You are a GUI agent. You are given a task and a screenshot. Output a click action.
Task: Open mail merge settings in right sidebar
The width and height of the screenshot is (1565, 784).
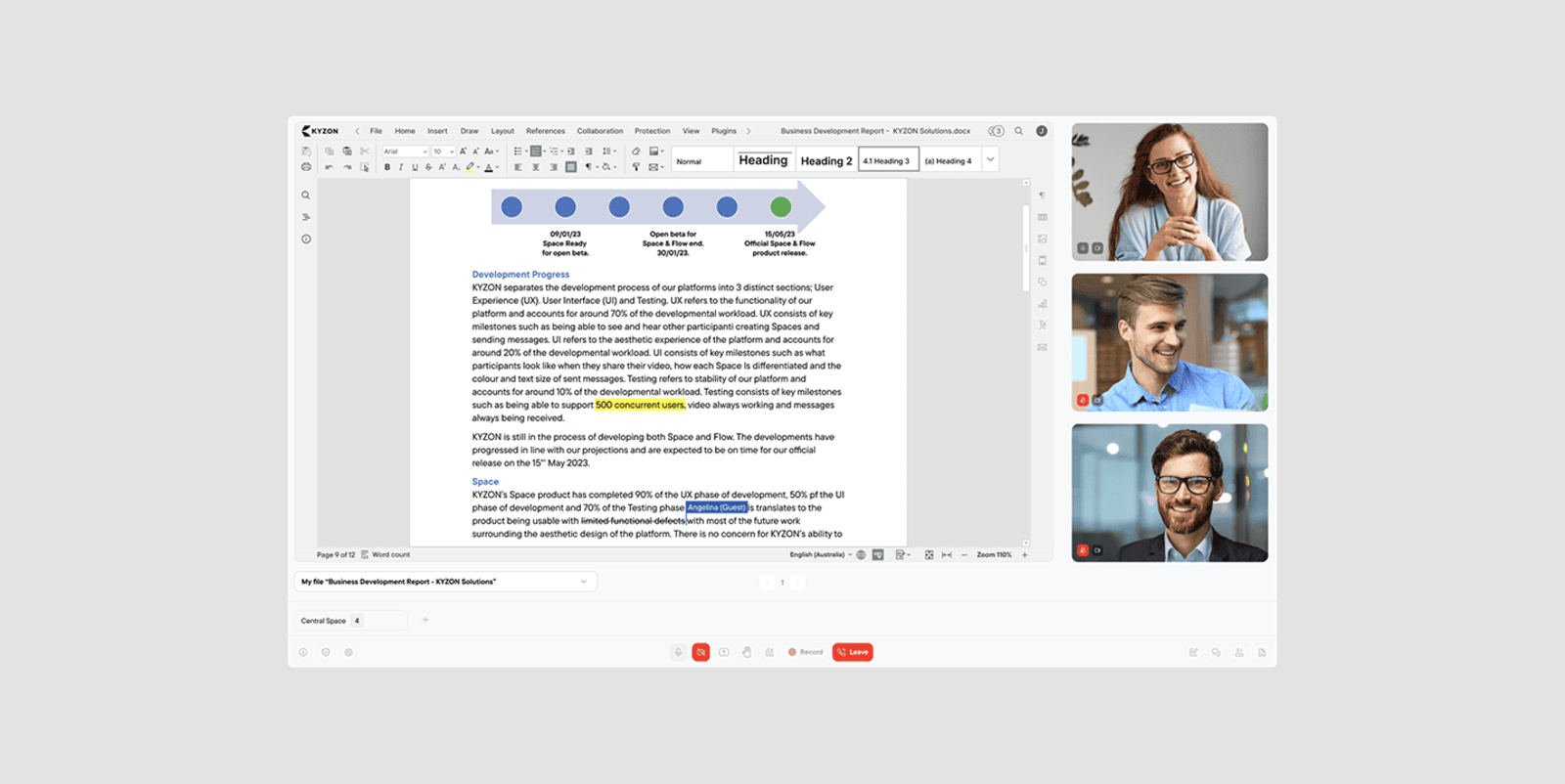coord(1043,347)
